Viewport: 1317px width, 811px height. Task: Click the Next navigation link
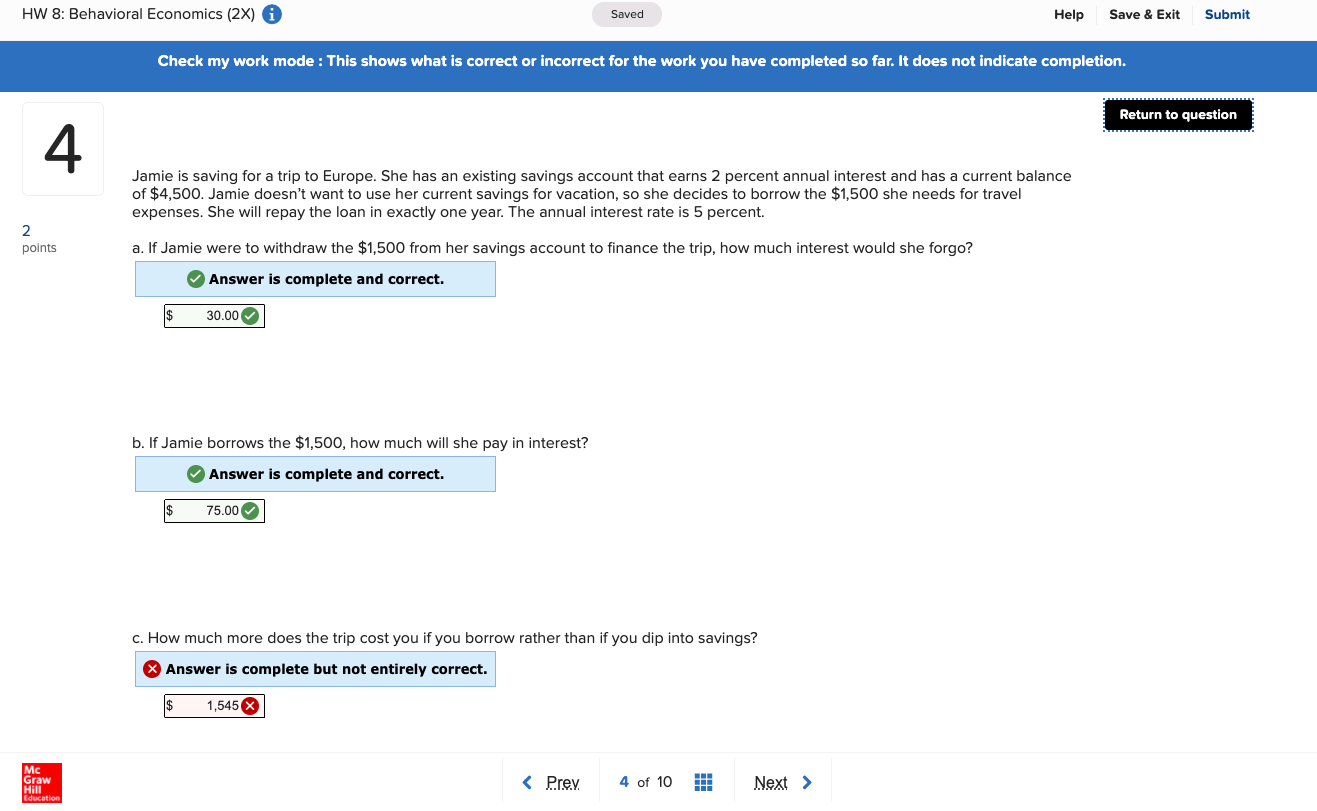(x=771, y=782)
